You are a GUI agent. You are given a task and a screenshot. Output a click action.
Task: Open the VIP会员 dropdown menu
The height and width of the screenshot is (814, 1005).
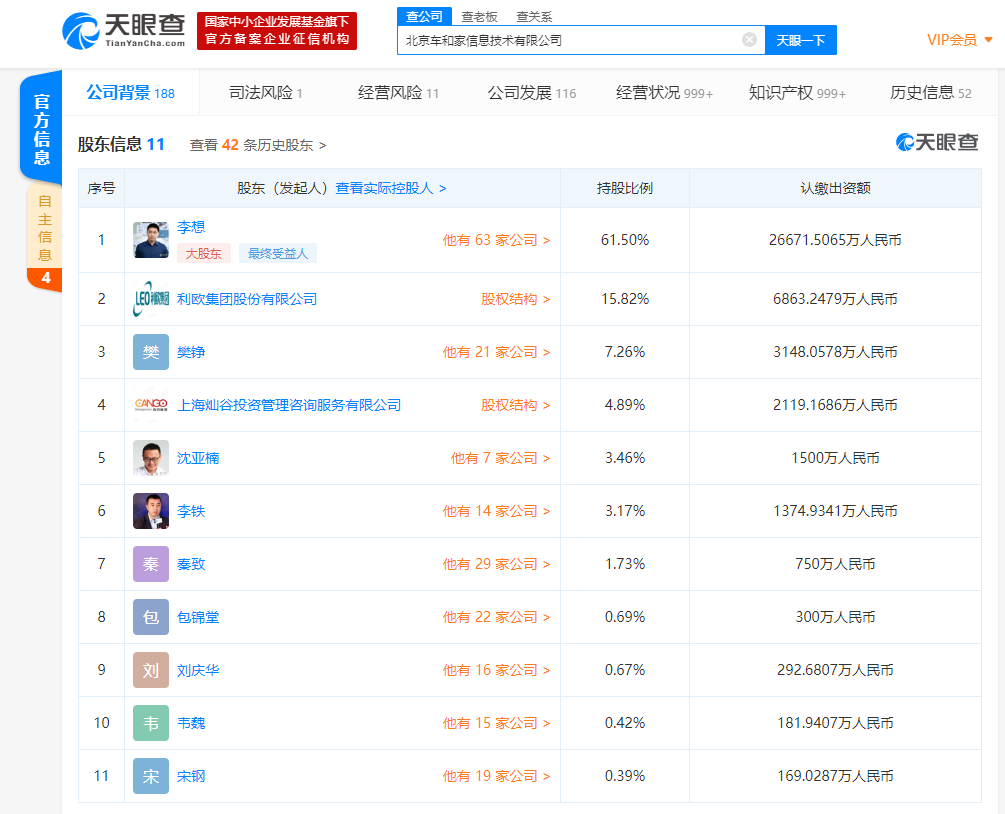point(959,40)
